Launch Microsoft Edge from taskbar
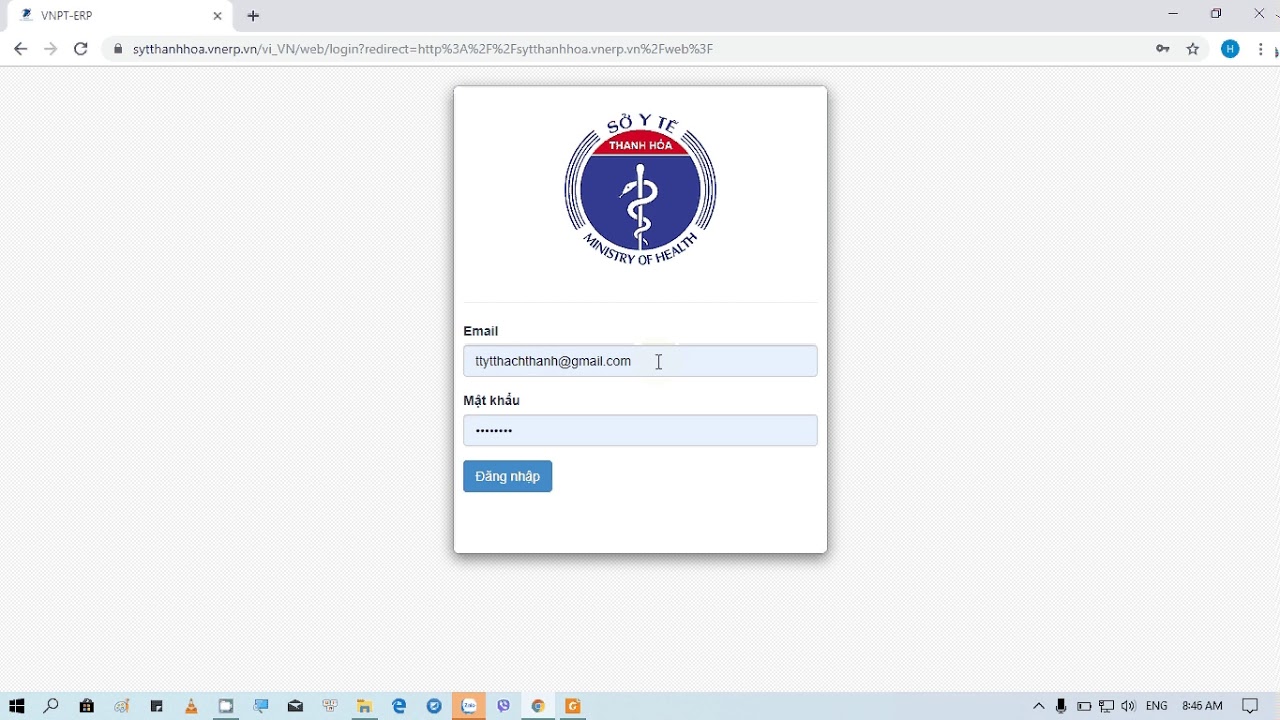The height and width of the screenshot is (720, 1280). pyautogui.click(x=399, y=706)
